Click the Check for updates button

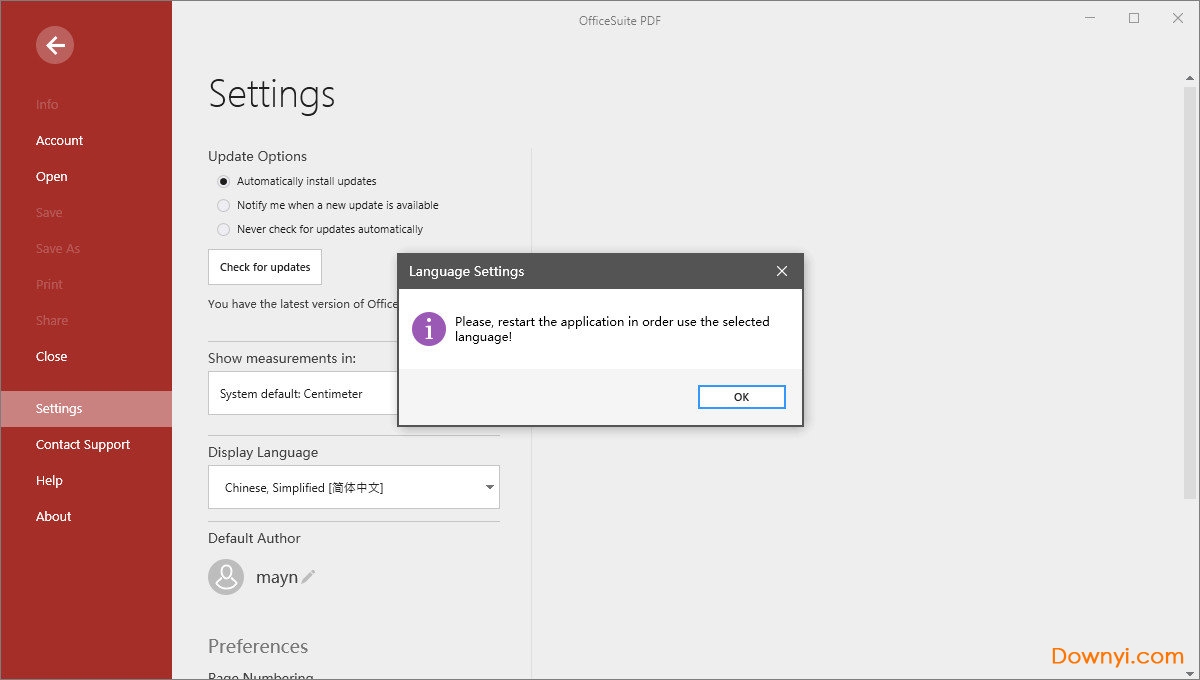coord(265,267)
